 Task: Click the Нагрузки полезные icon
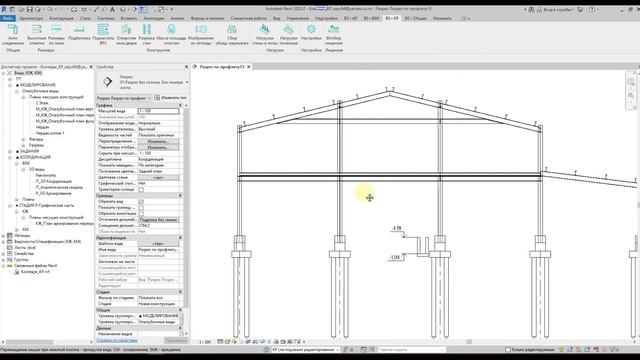click(x=289, y=29)
